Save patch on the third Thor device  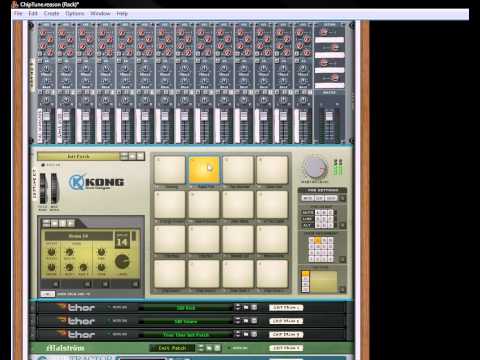(254, 334)
